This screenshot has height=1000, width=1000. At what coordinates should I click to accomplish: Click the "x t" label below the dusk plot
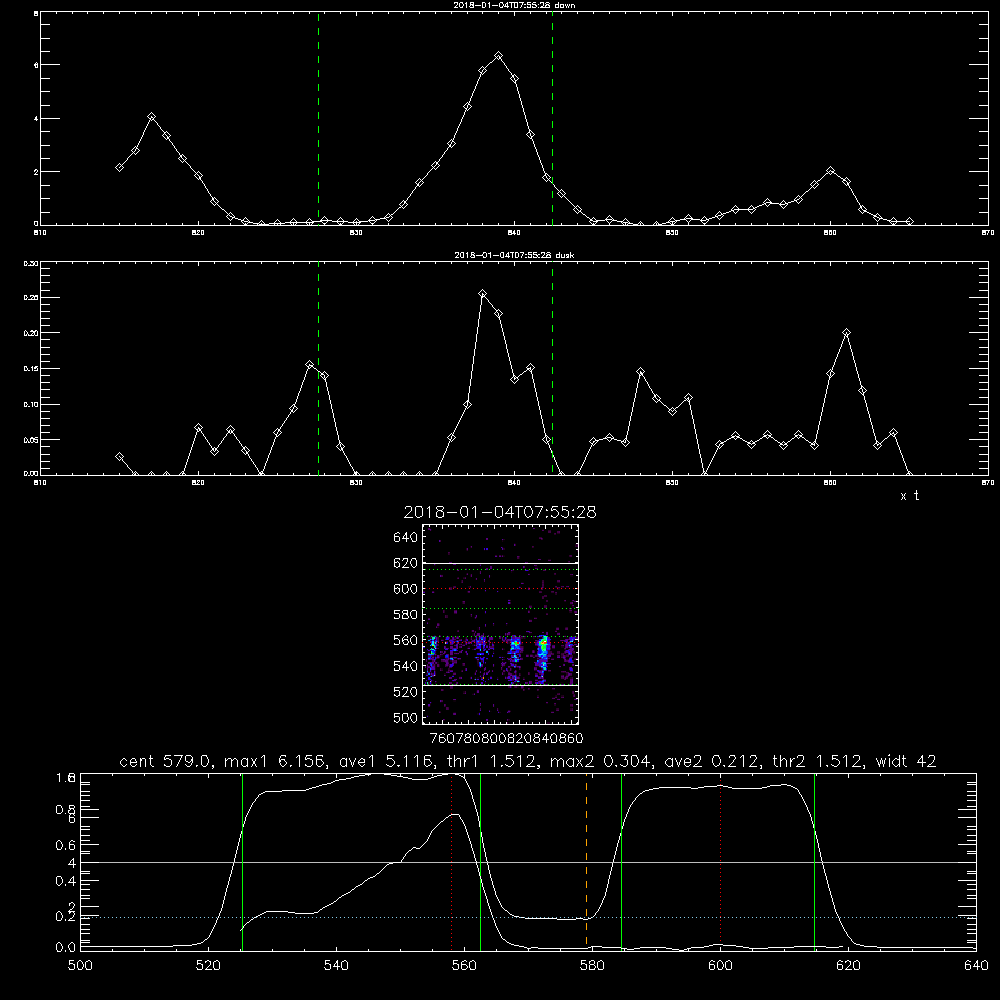(909, 496)
